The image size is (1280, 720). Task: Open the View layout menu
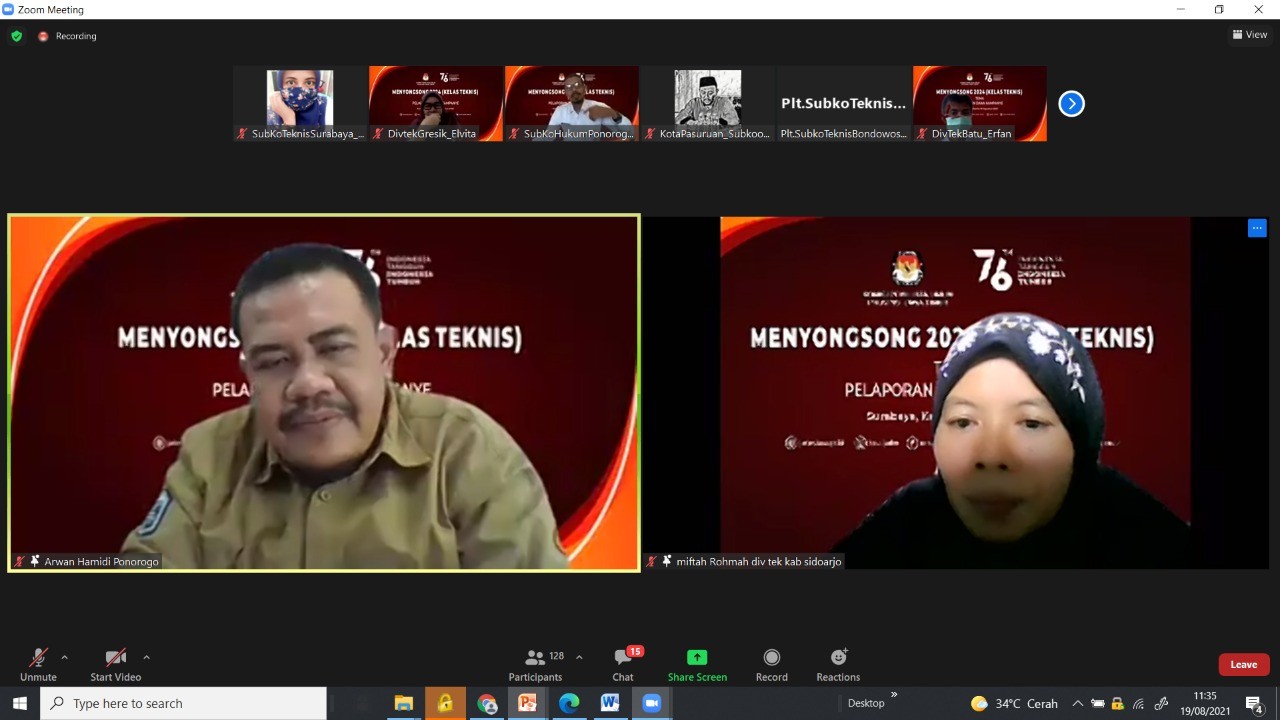[x=1250, y=35]
